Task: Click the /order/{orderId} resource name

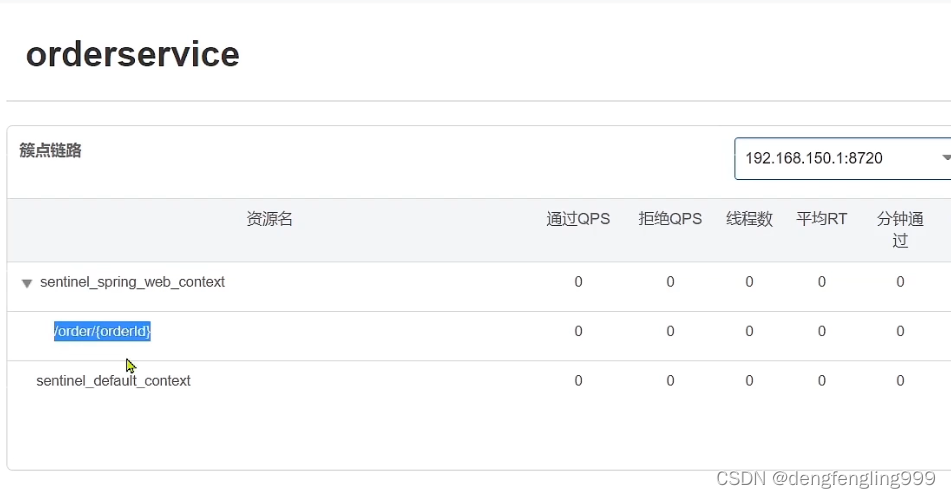Action: (102, 331)
